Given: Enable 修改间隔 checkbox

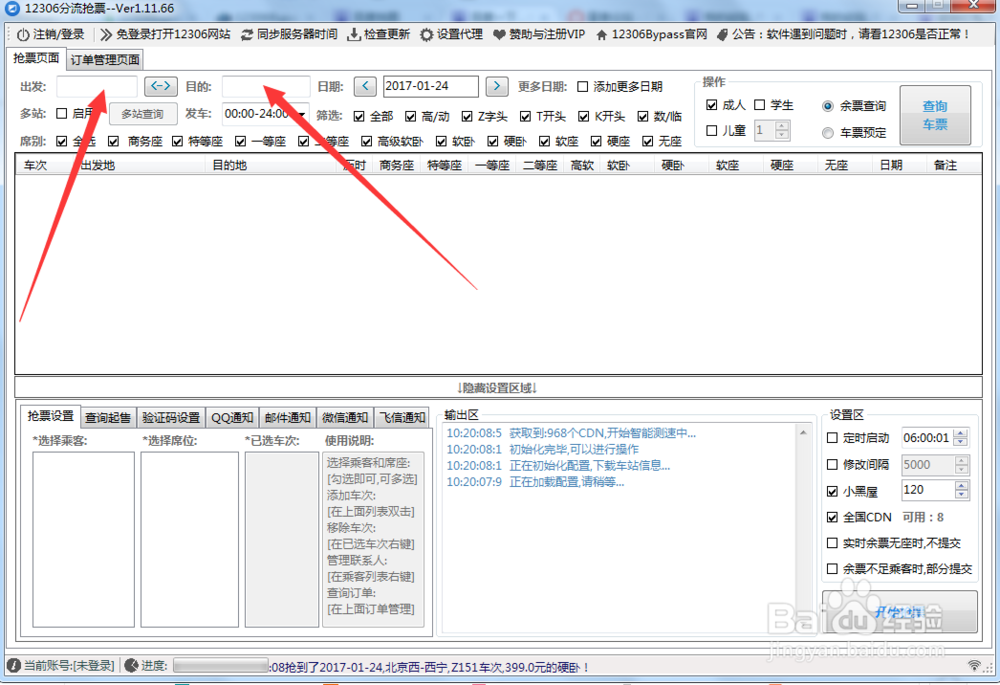Looking at the screenshot, I should pyautogui.click(x=832, y=464).
